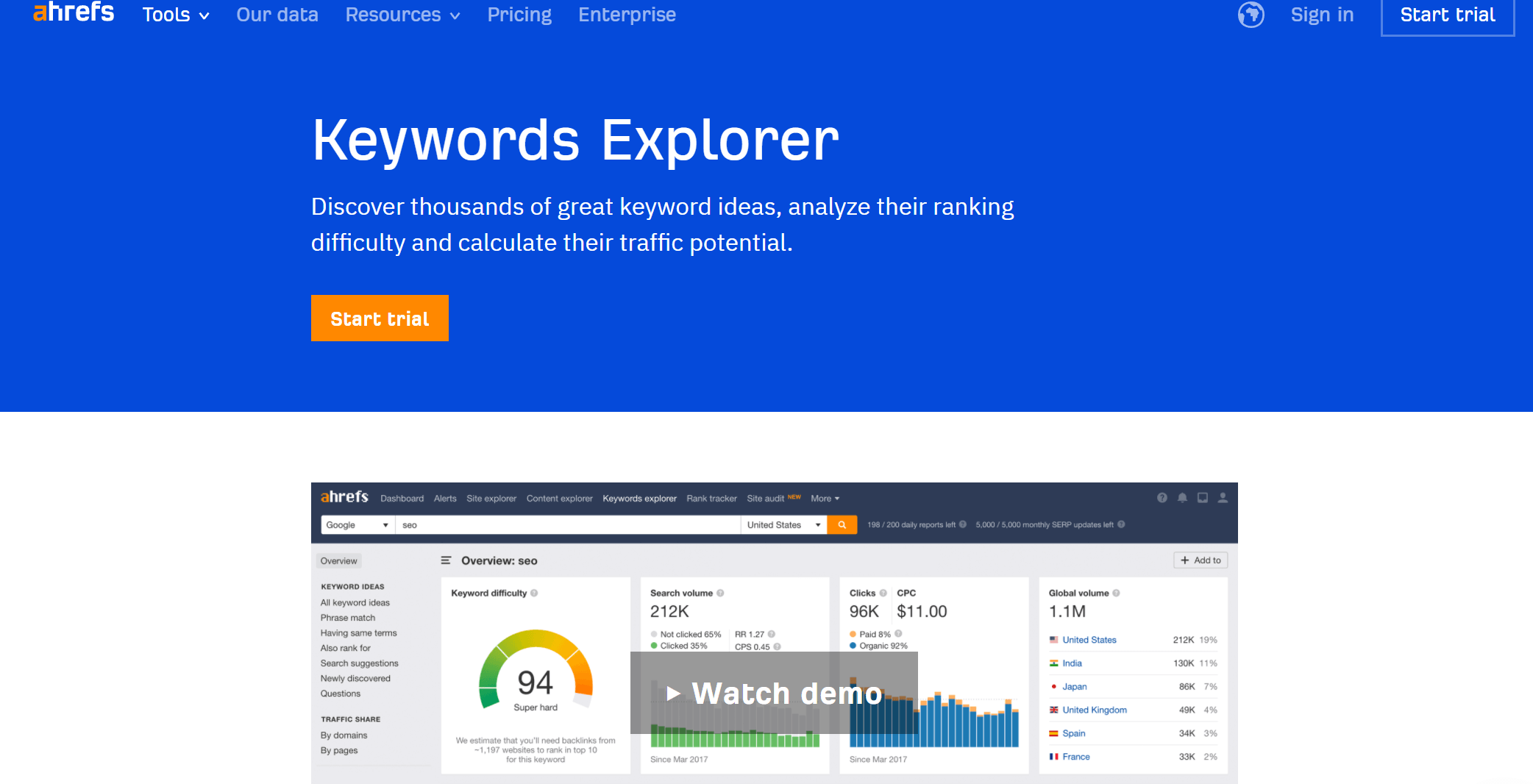Open the United States country dropdown
Screen dimensions: 1533x784
click(782, 524)
